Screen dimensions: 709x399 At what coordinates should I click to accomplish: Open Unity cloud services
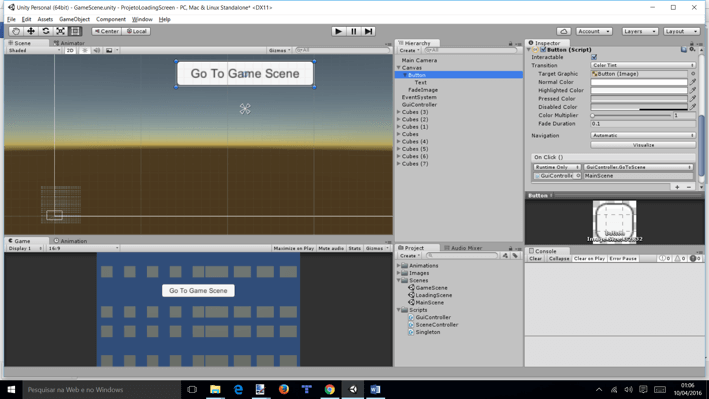[x=563, y=31]
